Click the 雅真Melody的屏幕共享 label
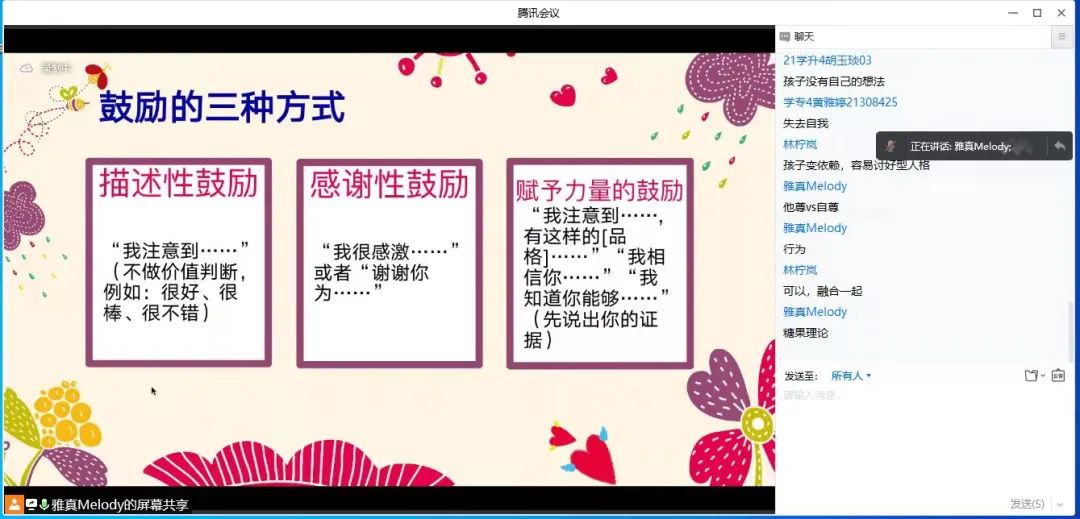The width and height of the screenshot is (1080, 519). 120,504
